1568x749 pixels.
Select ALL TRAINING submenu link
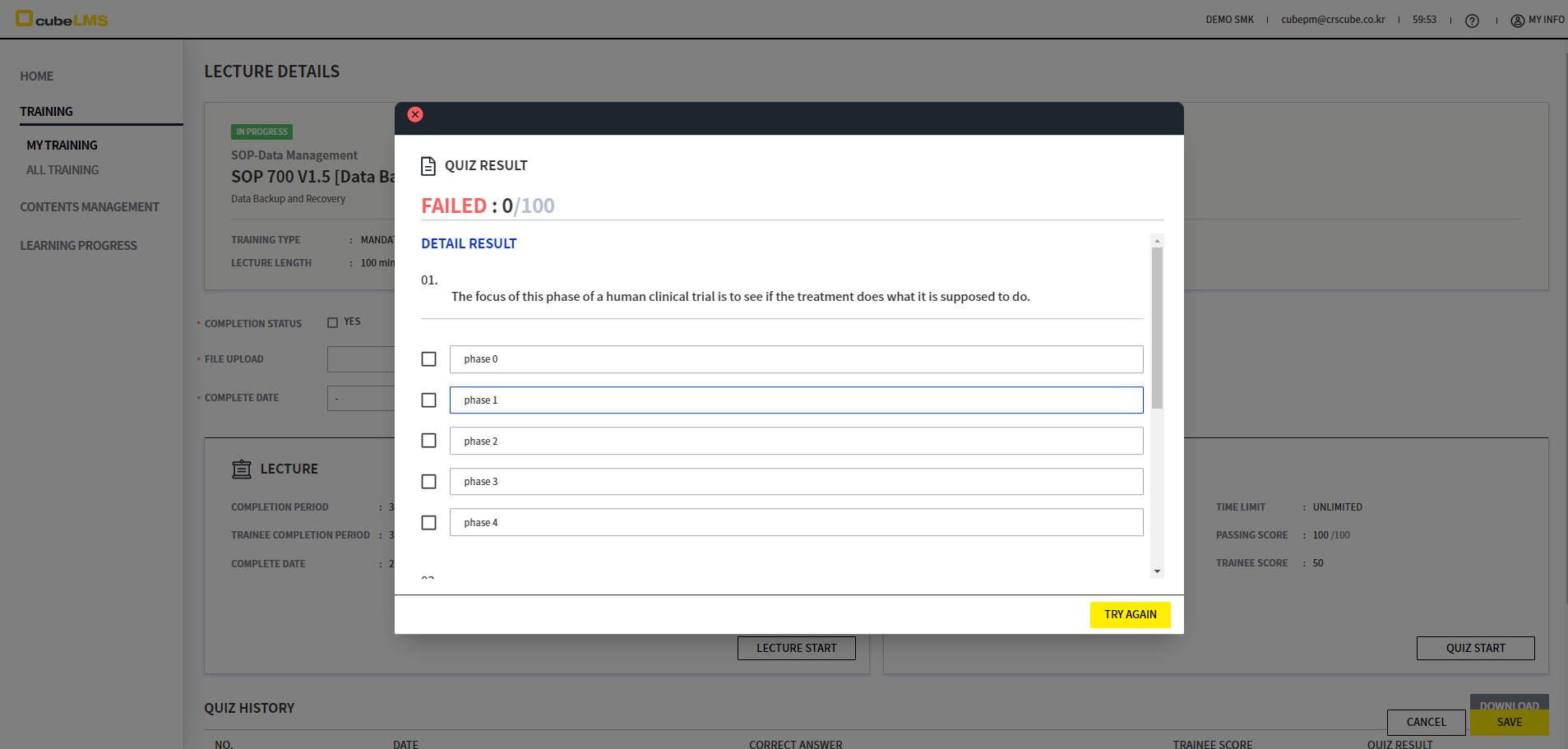pos(62,170)
